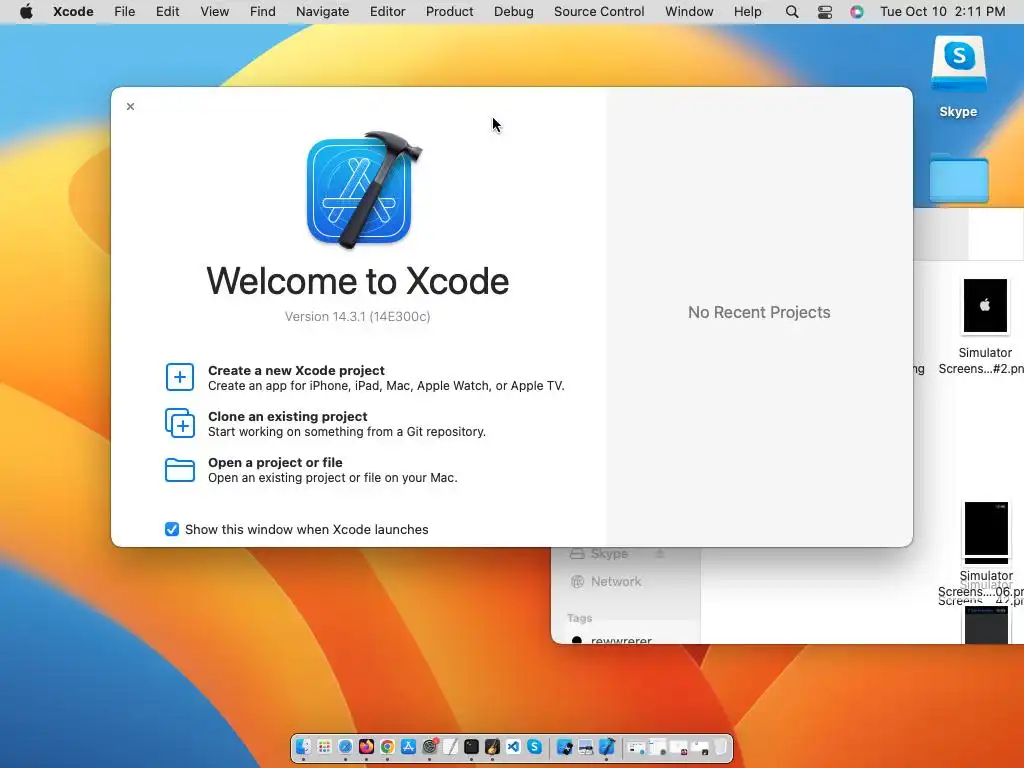Image resolution: width=1024 pixels, height=768 pixels.
Task: Open Finder from the Dock
Action: tap(303, 746)
